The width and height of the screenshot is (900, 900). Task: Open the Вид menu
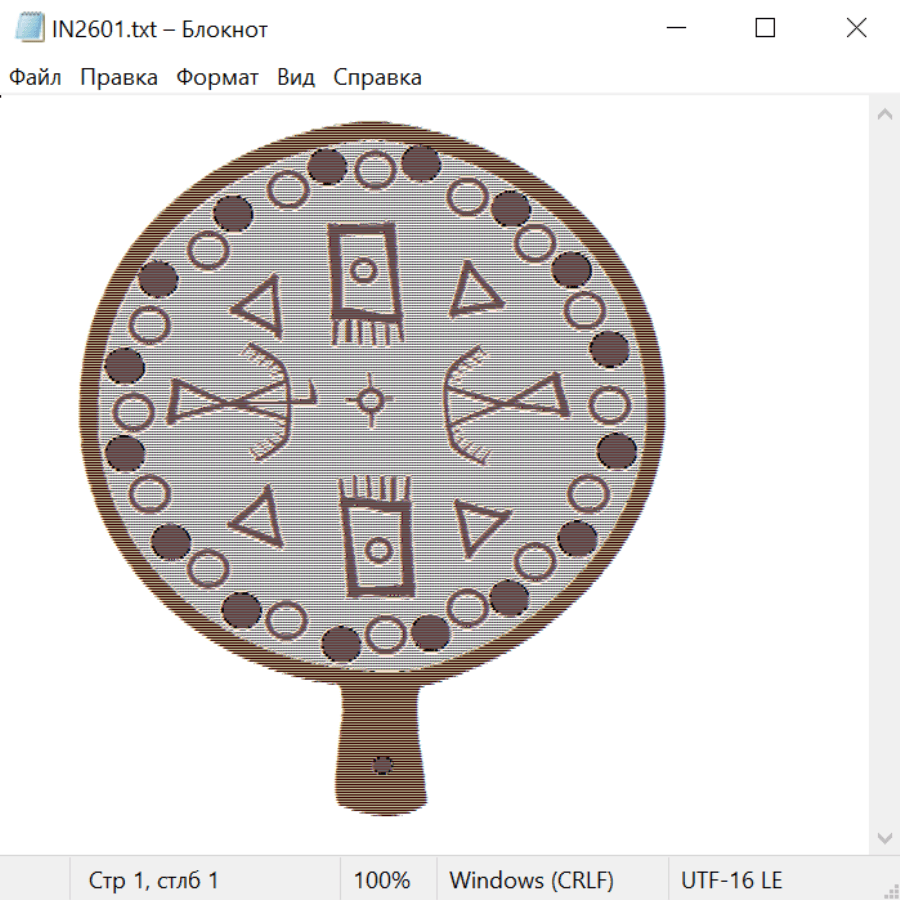tap(295, 78)
